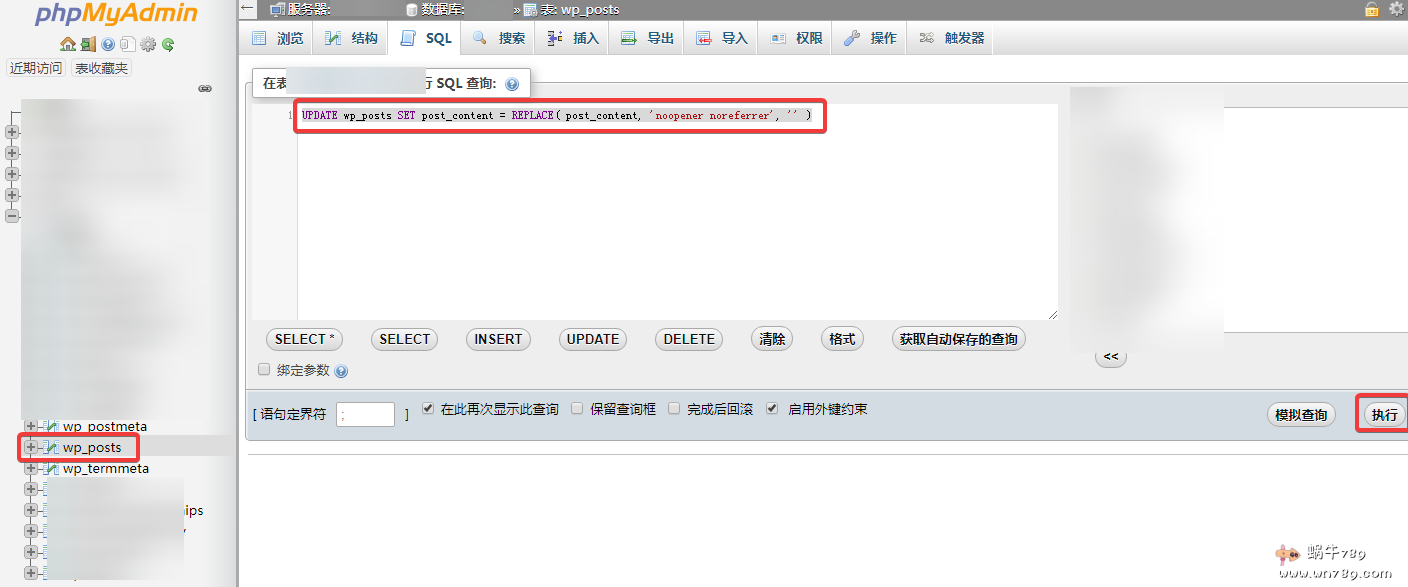Enable 保留查询框 option
Image resolution: width=1408 pixels, height=587 pixels.
coord(577,408)
